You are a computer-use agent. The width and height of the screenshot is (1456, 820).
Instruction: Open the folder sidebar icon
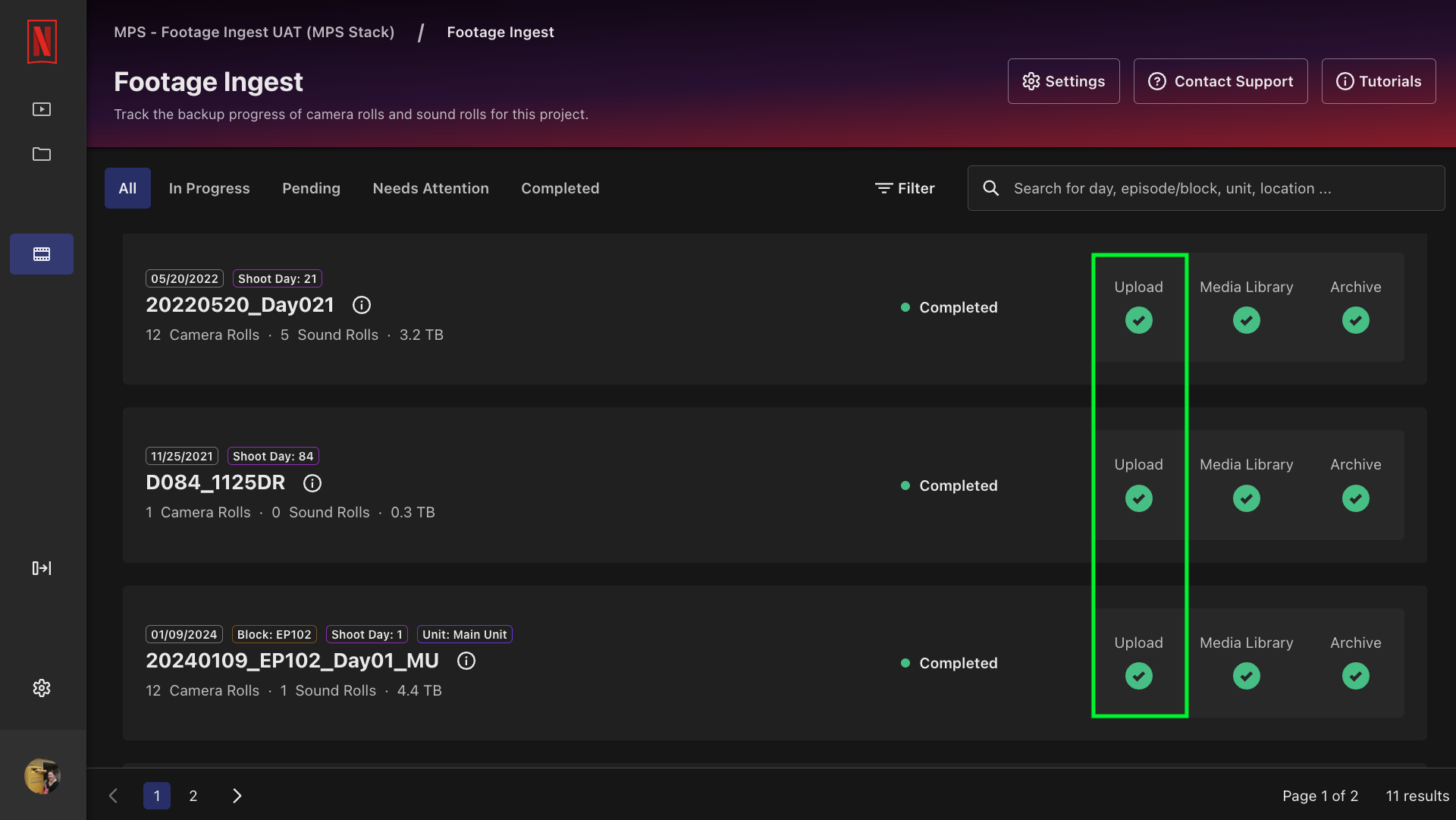click(x=42, y=154)
